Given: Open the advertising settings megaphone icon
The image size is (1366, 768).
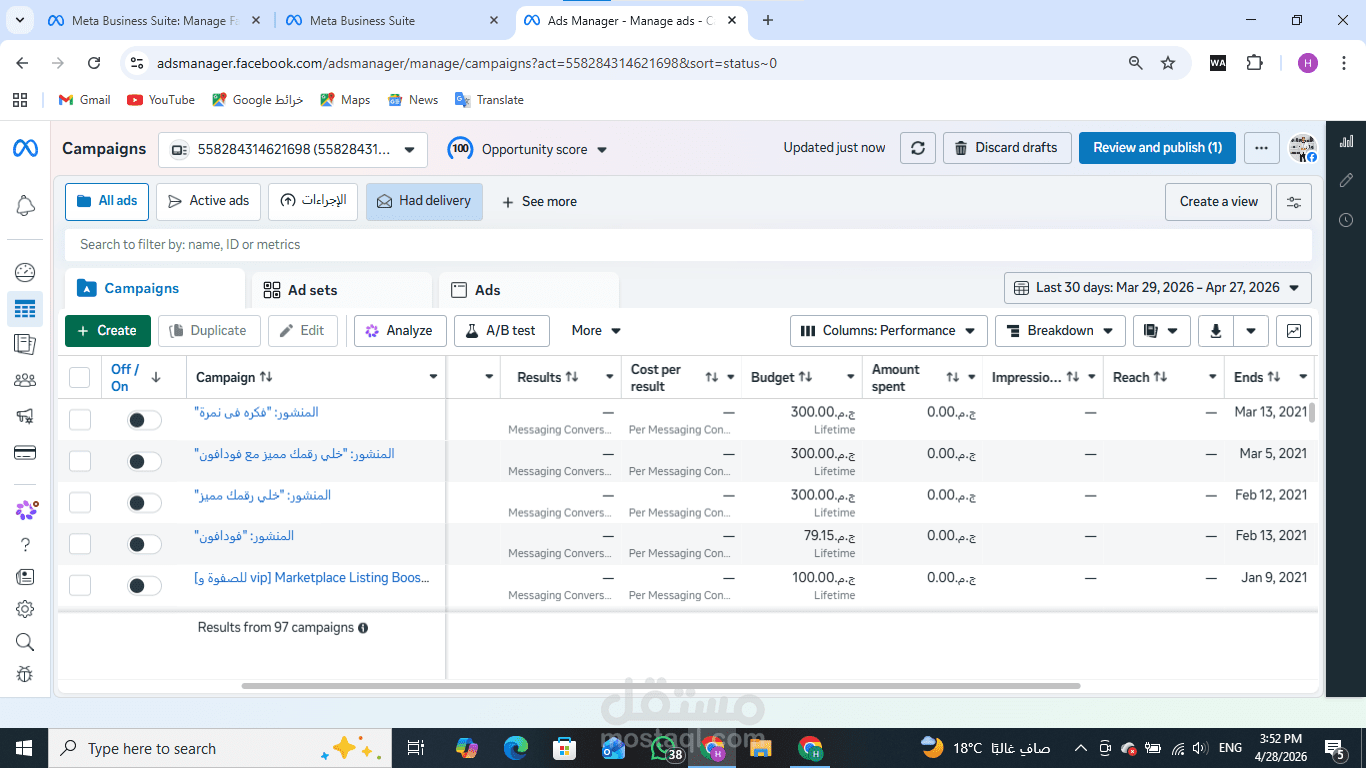Looking at the screenshot, I should tap(25, 416).
